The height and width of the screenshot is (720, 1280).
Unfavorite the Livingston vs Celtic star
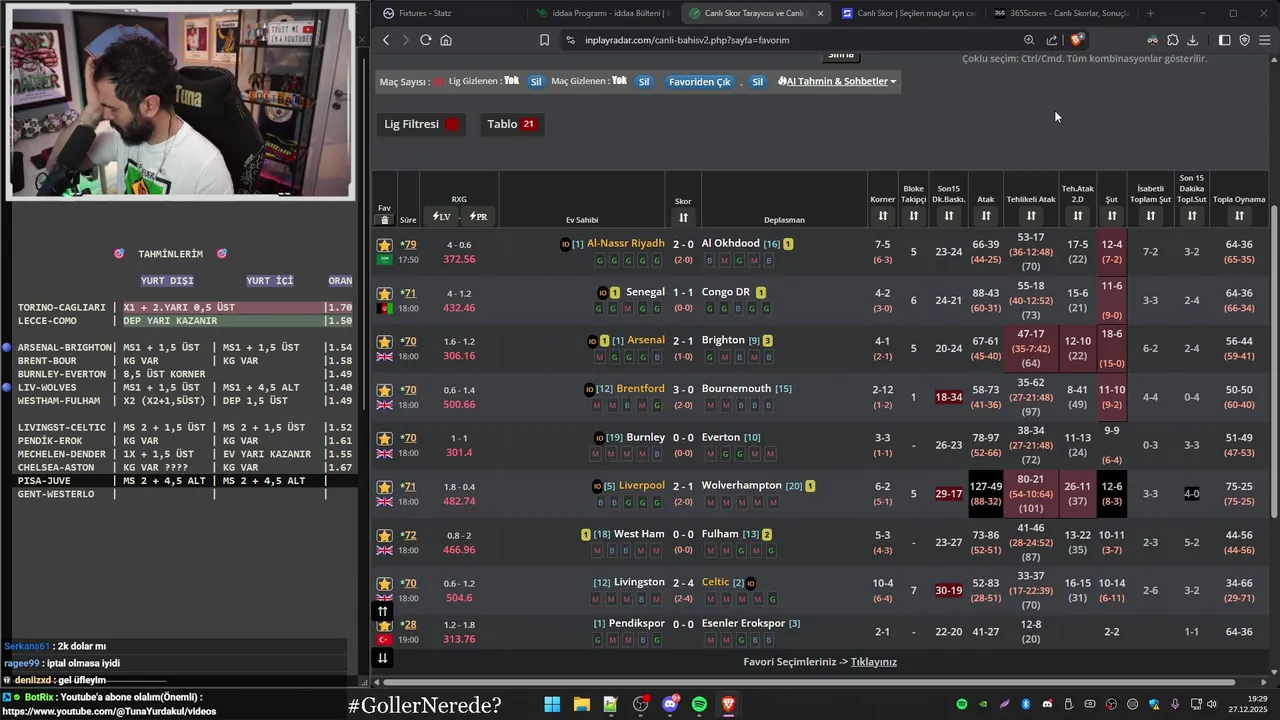[x=384, y=583]
